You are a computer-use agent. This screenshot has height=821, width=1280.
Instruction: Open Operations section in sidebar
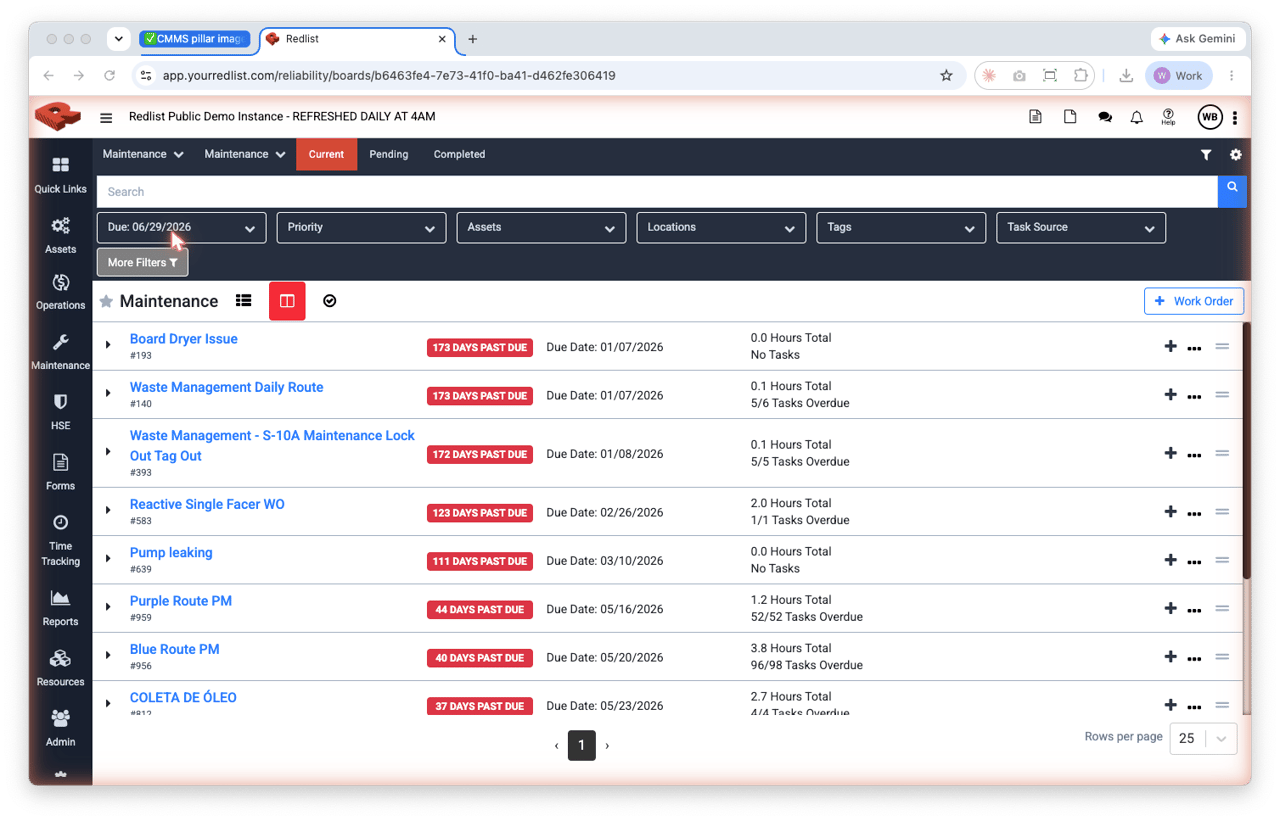(x=60, y=291)
